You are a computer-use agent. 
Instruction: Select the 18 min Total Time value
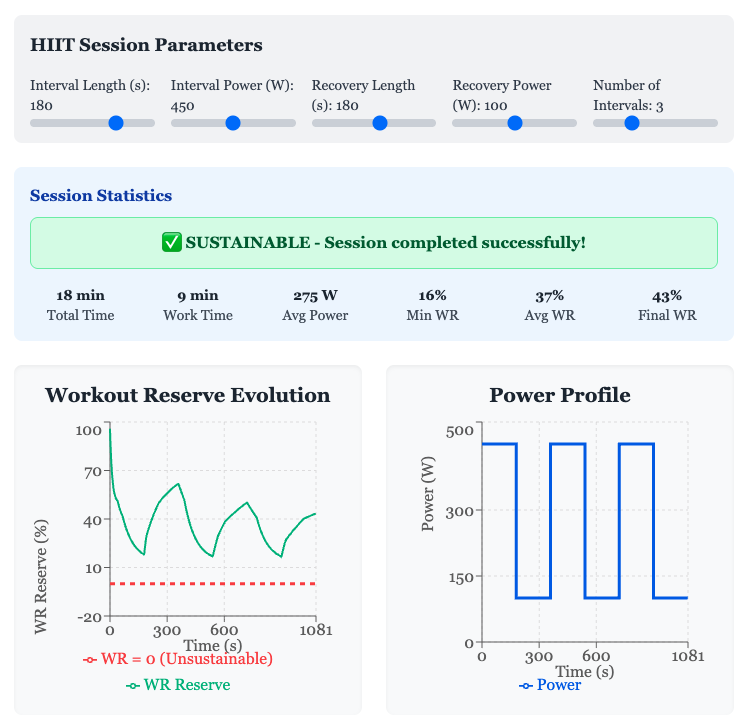[x=81, y=296]
